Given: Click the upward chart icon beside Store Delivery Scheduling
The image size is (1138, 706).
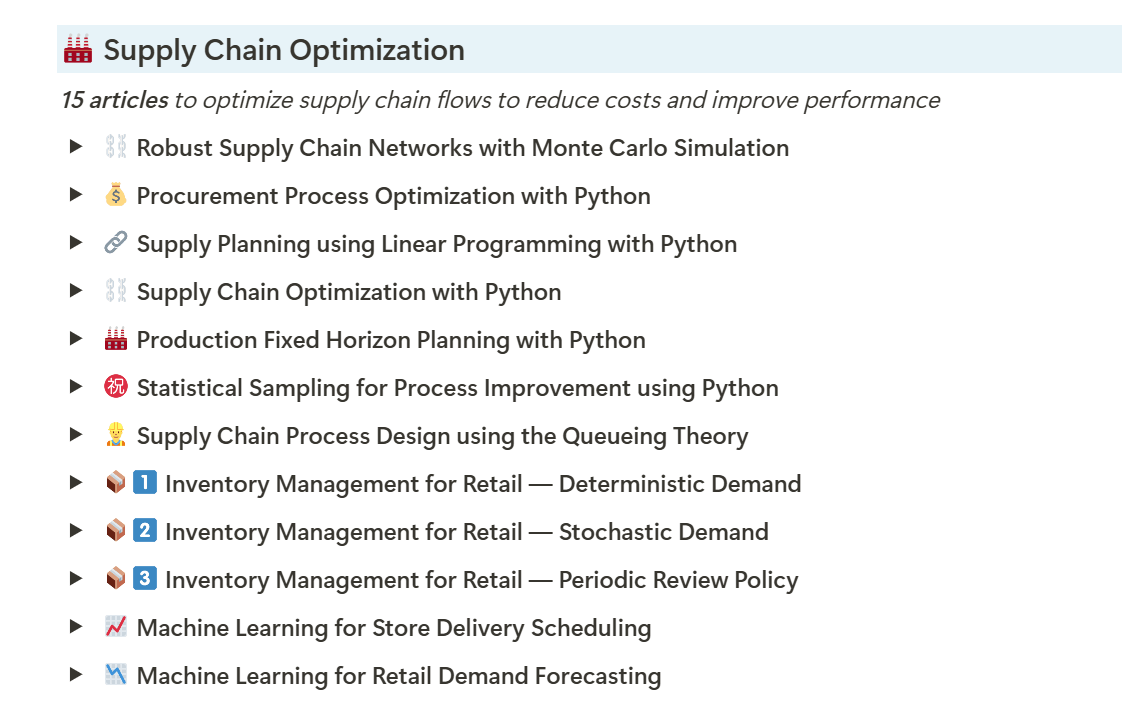Looking at the screenshot, I should pyautogui.click(x=116, y=628).
